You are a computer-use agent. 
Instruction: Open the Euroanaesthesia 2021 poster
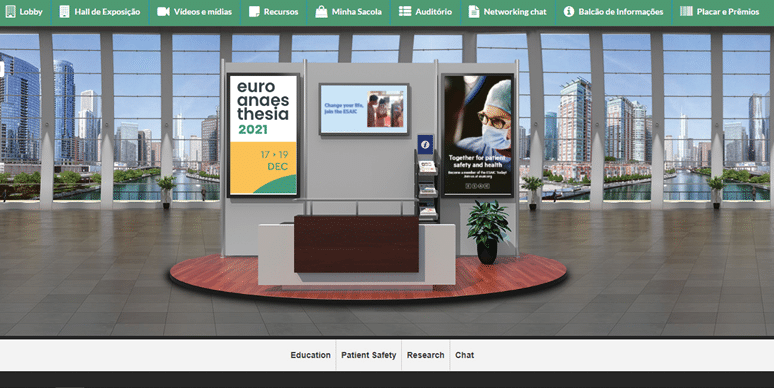click(263, 135)
